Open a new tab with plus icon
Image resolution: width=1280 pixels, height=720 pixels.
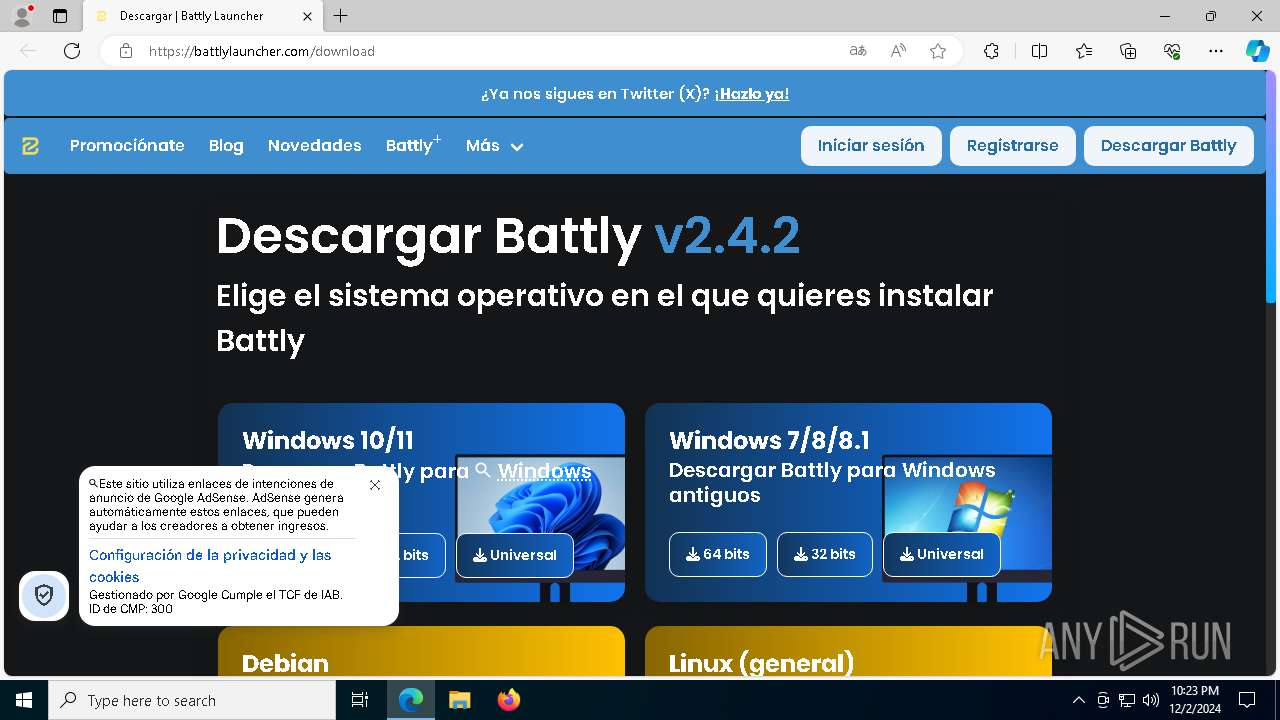(341, 16)
